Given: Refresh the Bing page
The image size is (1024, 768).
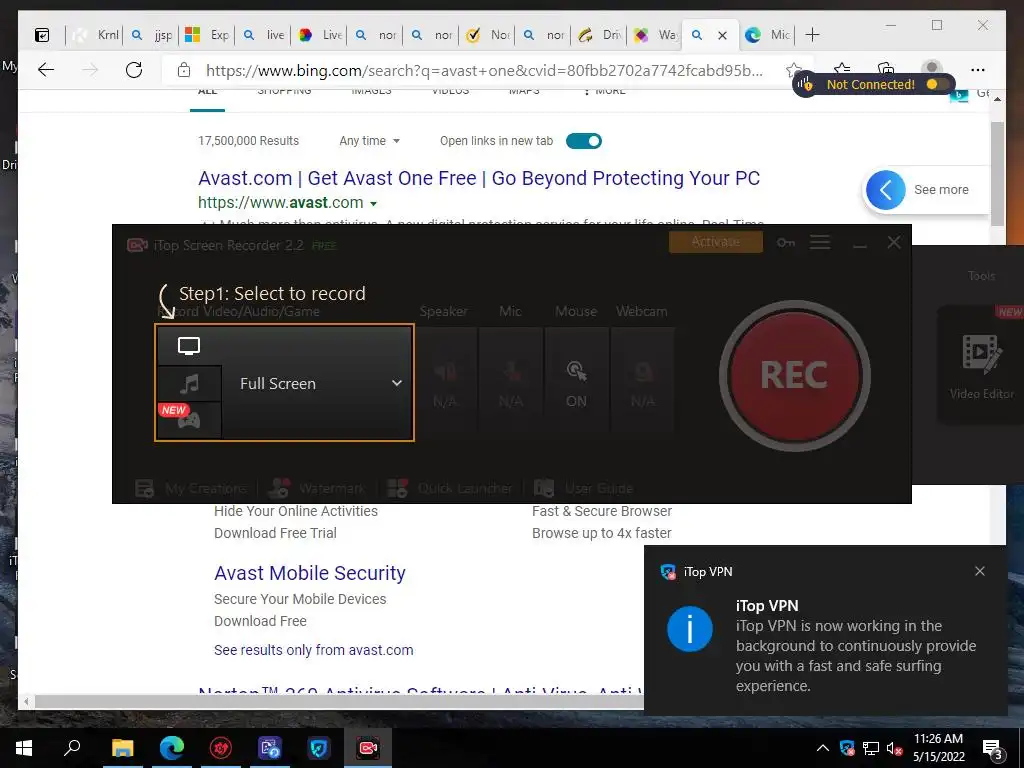Looking at the screenshot, I should pos(134,70).
